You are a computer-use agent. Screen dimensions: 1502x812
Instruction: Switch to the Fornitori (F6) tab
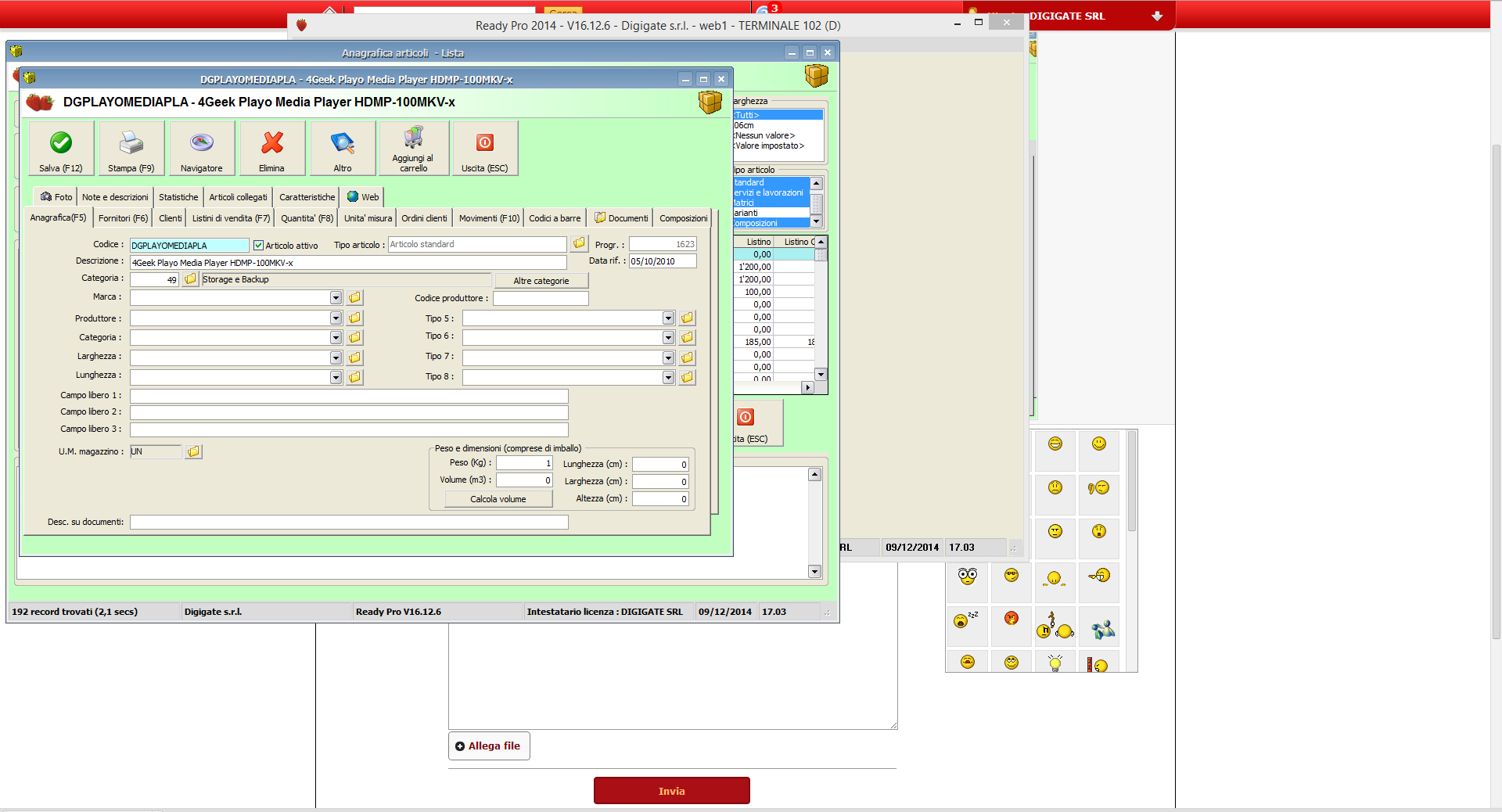[123, 218]
